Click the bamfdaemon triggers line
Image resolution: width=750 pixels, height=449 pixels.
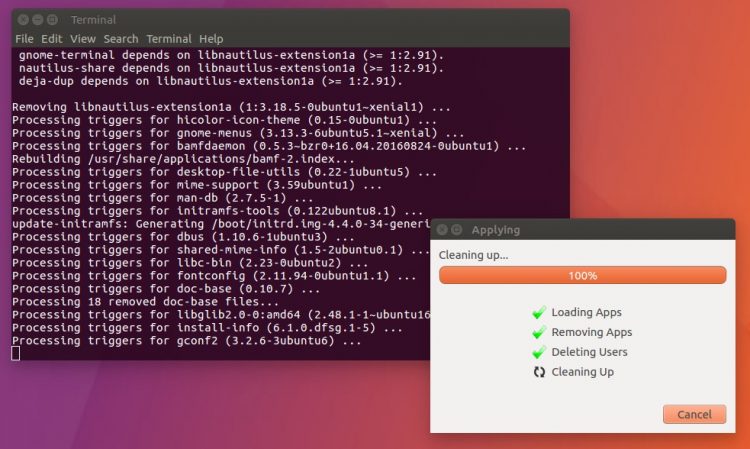coord(269,146)
